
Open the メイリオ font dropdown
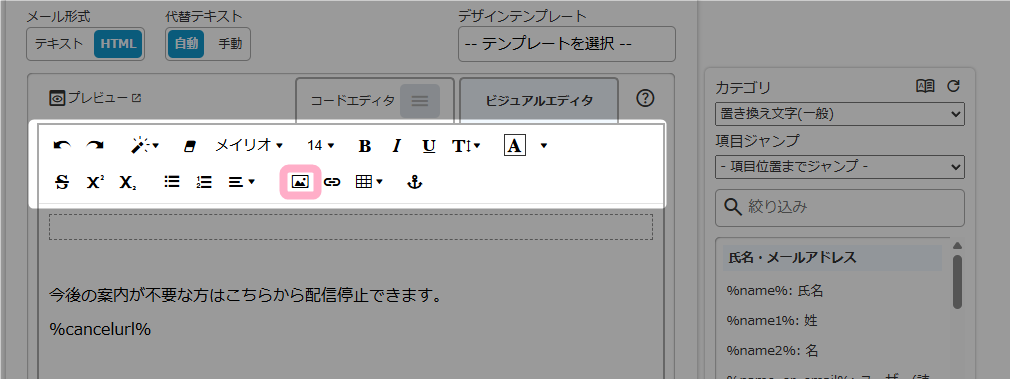click(x=249, y=146)
